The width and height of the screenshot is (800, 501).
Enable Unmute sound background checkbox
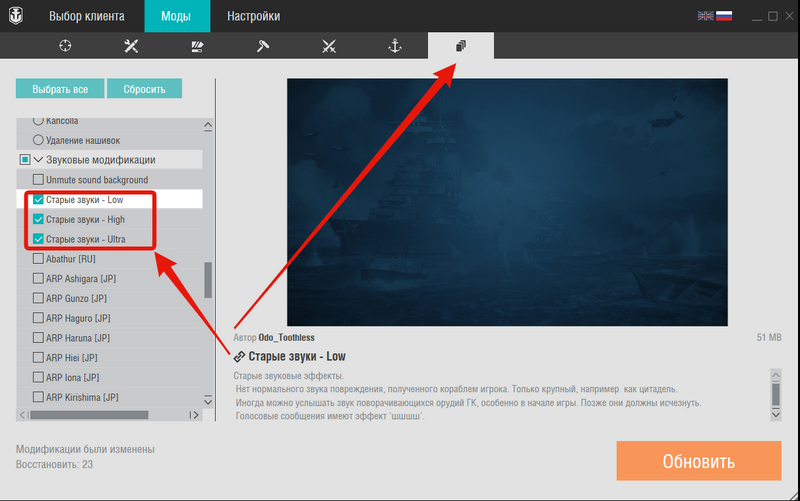(38, 180)
